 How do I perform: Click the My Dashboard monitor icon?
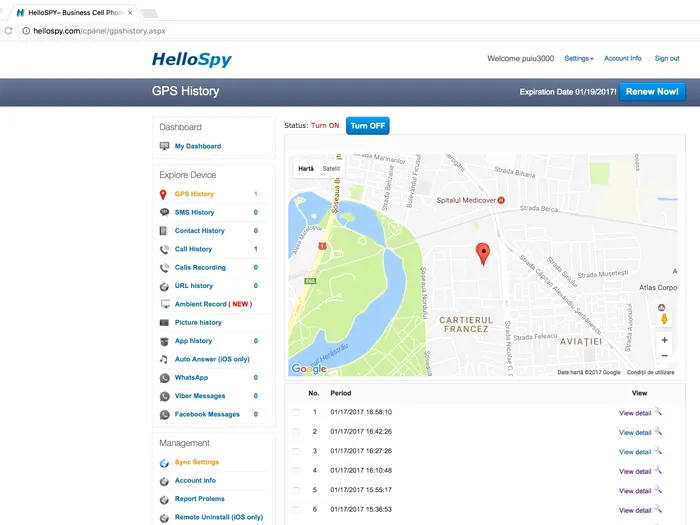click(x=164, y=146)
